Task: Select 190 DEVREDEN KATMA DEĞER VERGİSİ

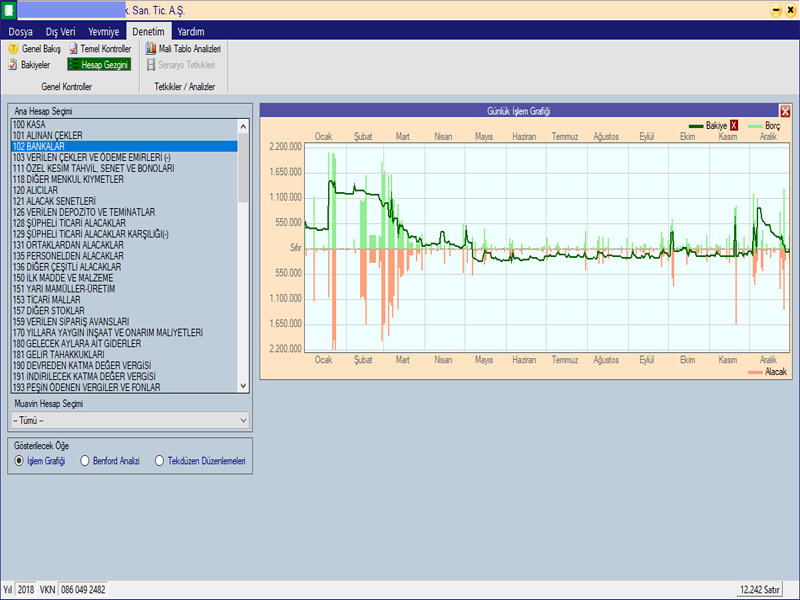Action: pyautogui.click(x=124, y=366)
